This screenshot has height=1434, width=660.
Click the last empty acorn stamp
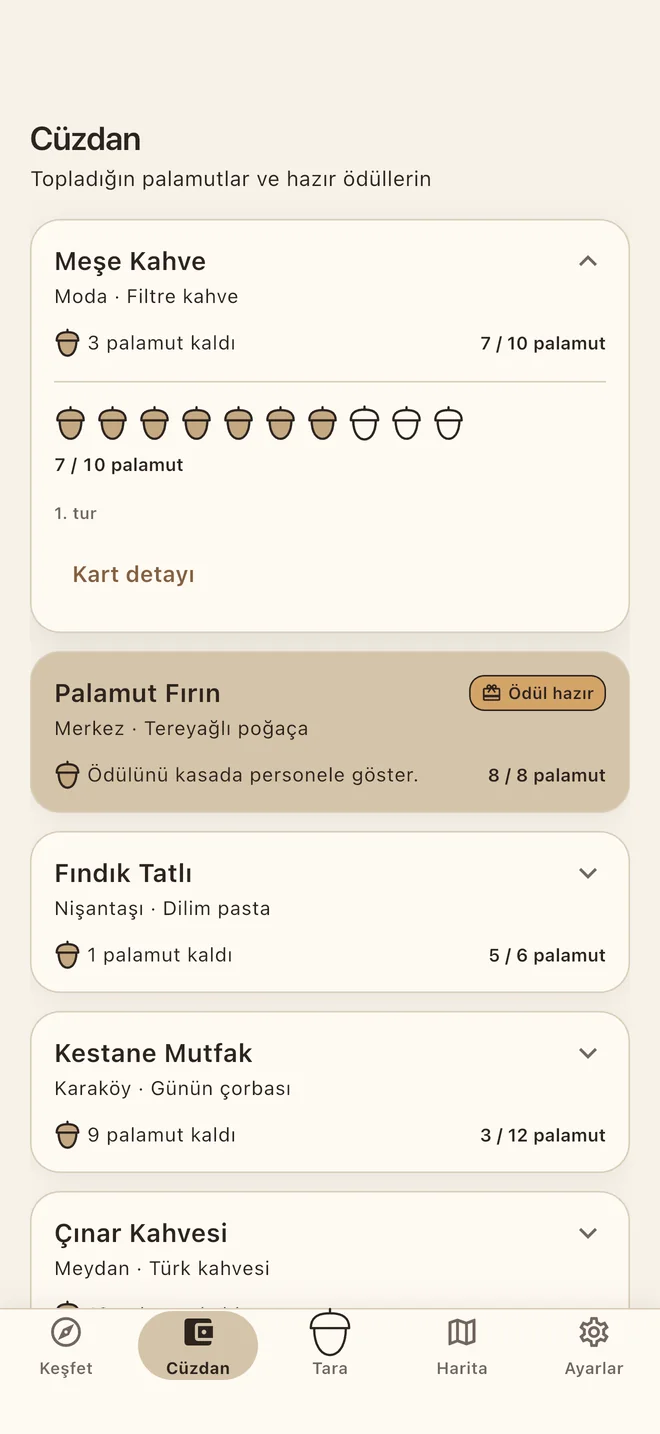tap(448, 423)
